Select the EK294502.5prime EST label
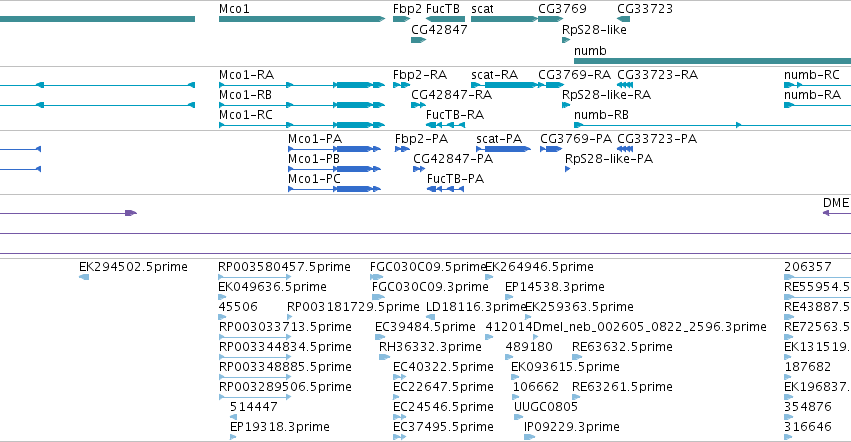 [134, 267]
